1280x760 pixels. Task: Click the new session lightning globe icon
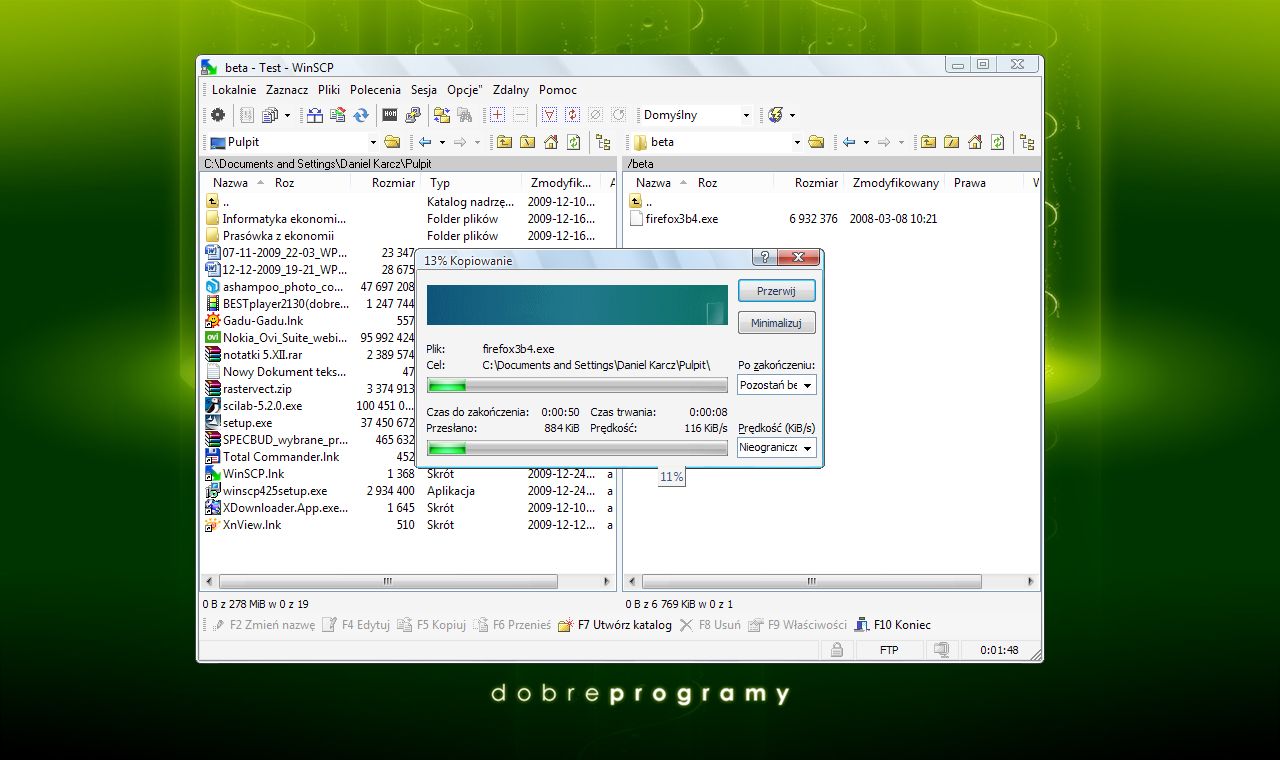coord(775,115)
